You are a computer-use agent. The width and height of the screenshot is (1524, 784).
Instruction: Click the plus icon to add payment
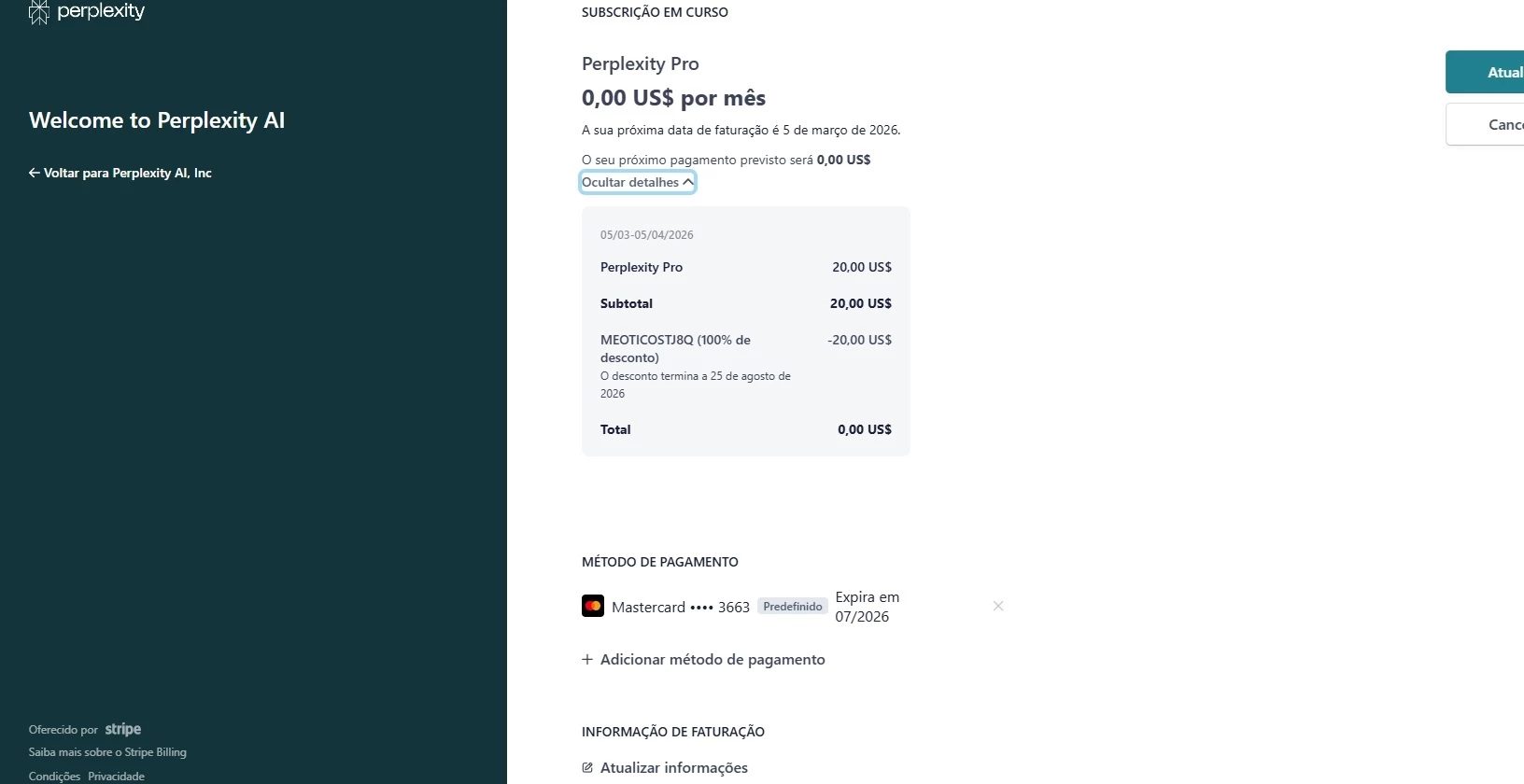587,660
